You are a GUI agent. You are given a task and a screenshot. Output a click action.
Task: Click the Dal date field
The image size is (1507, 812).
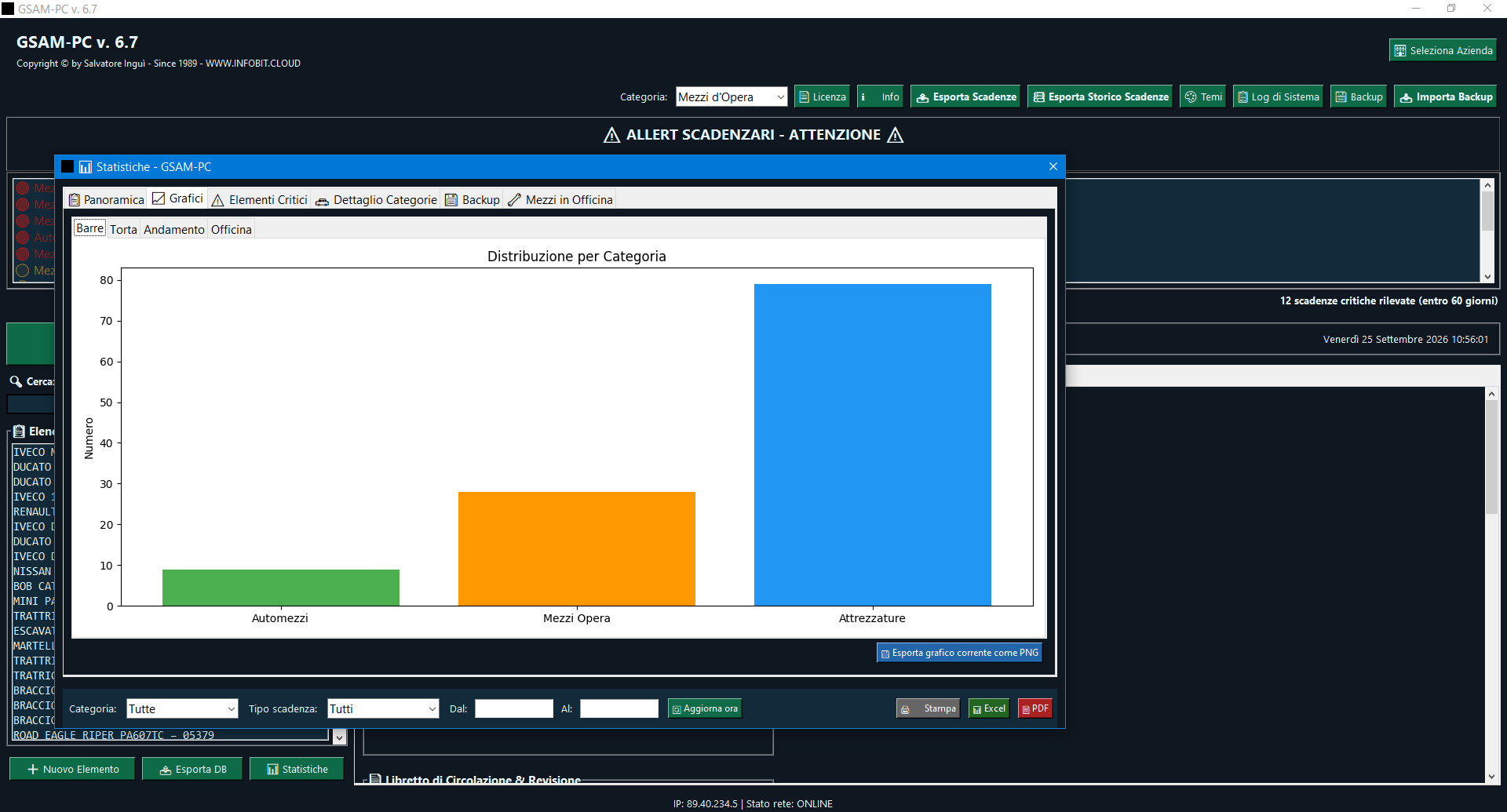click(x=514, y=708)
